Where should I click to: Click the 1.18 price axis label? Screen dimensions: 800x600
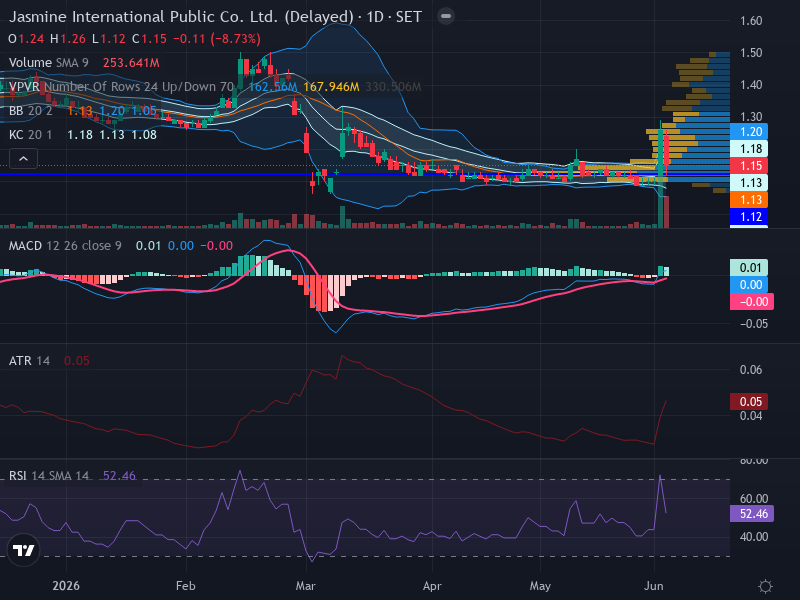[749, 148]
